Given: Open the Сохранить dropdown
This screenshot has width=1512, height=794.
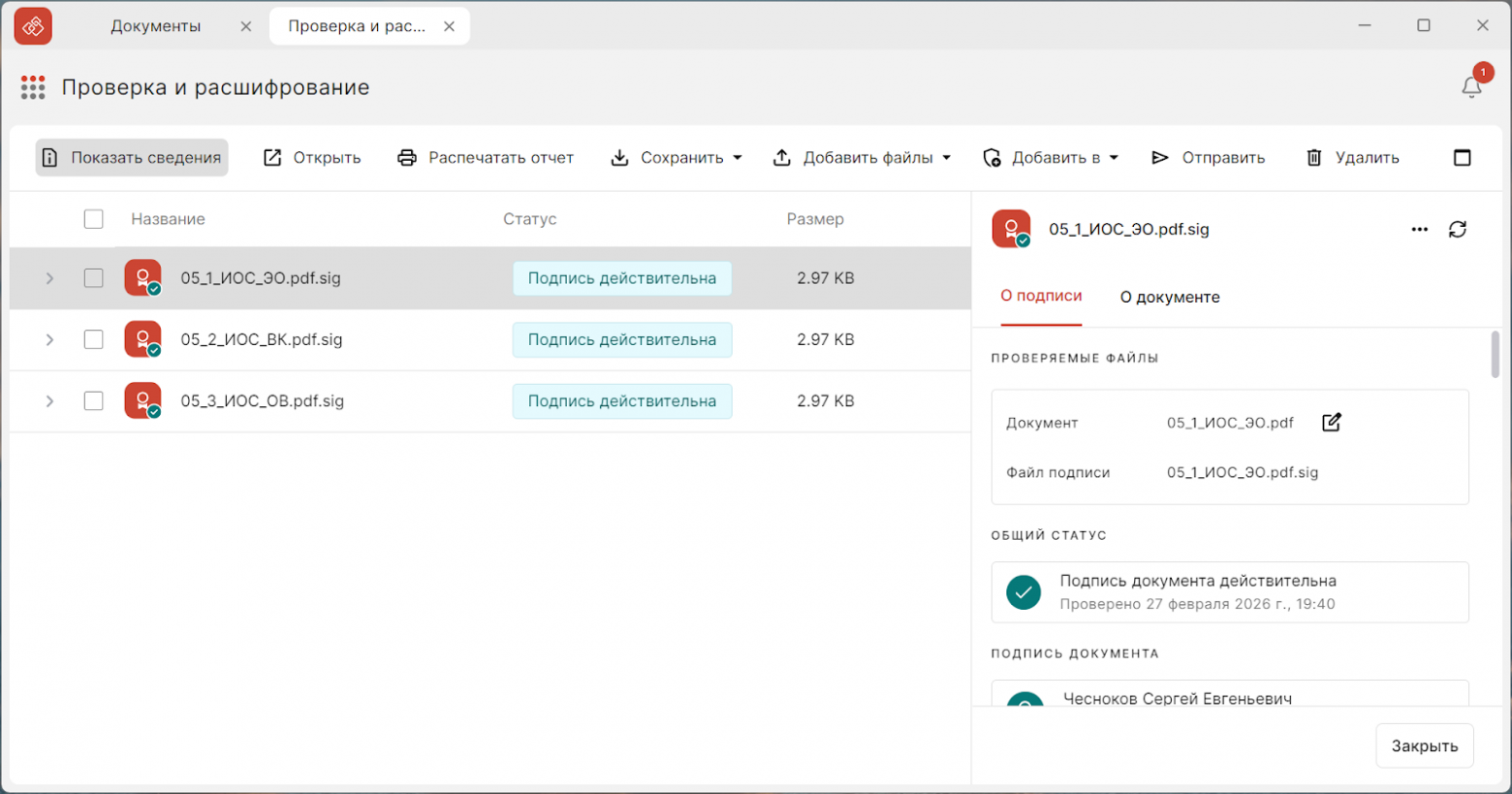Looking at the screenshot, I should click(x=677, y=158).
